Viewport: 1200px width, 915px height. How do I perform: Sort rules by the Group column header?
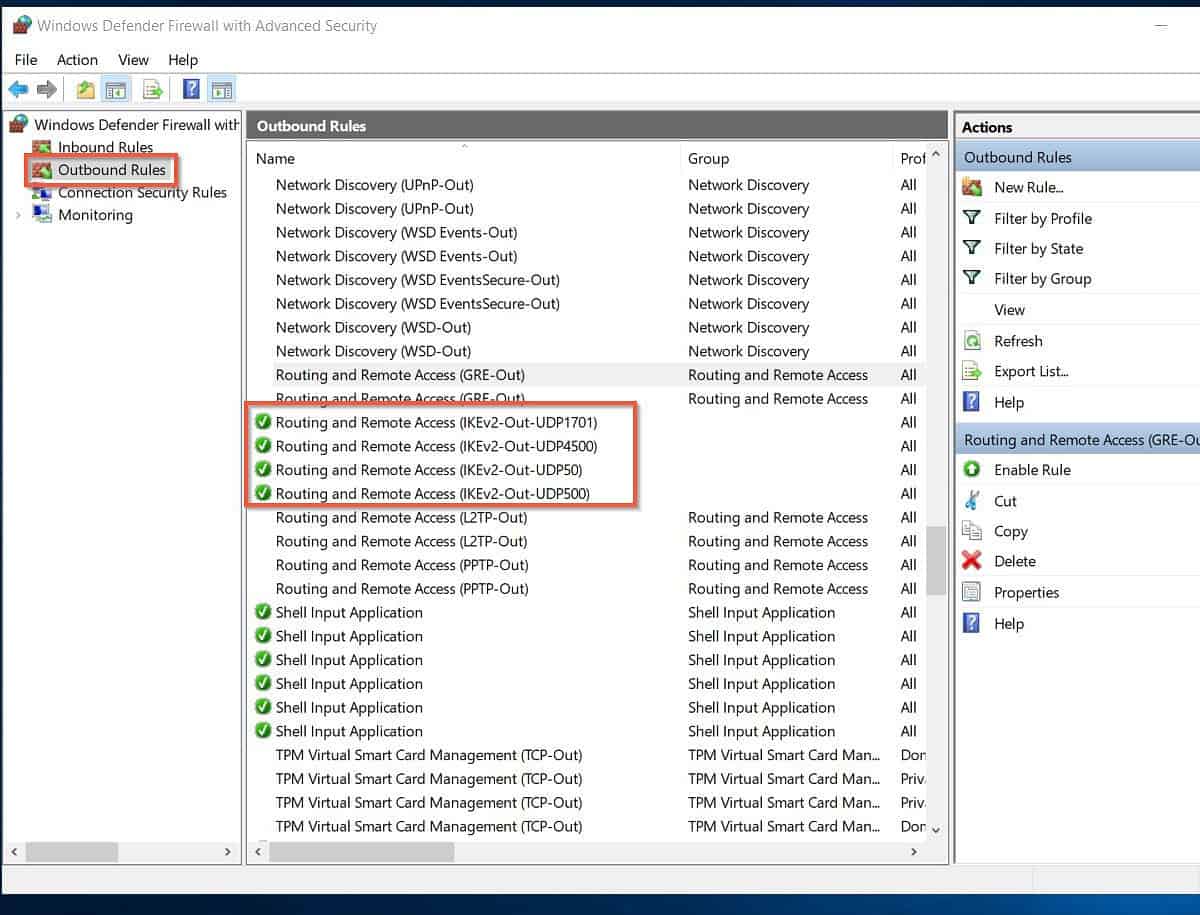709,158
